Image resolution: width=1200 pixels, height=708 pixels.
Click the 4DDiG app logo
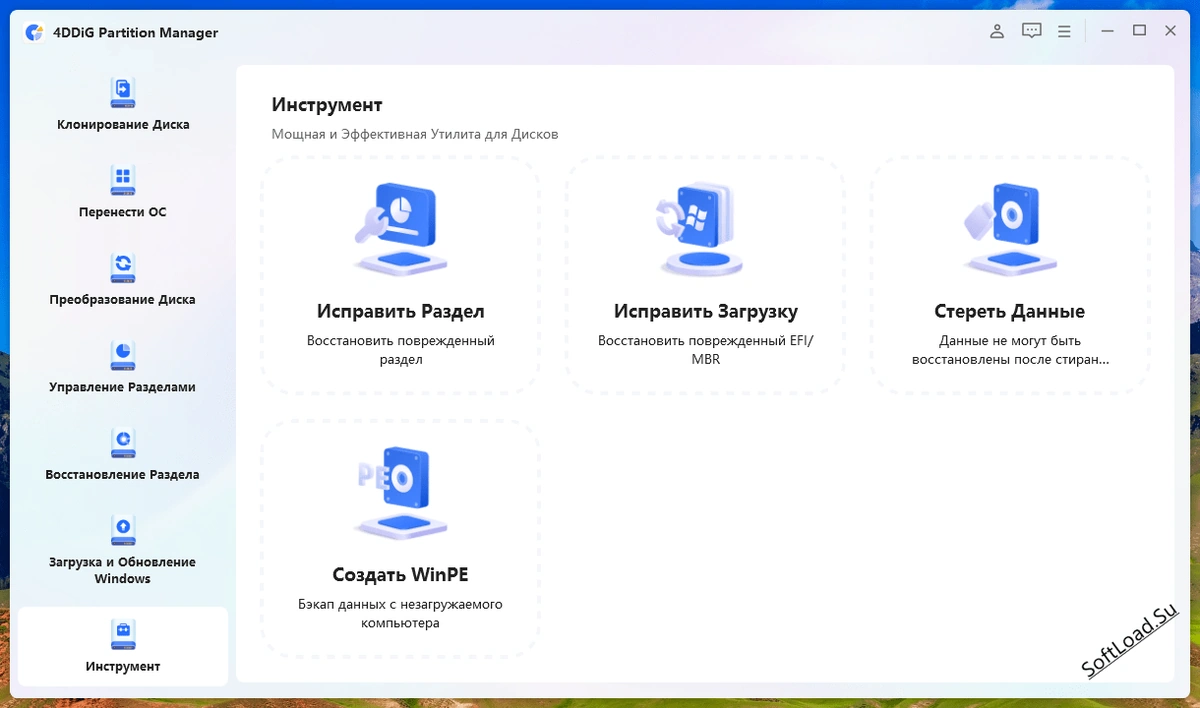pyautogui.click(x=34, y=32)
